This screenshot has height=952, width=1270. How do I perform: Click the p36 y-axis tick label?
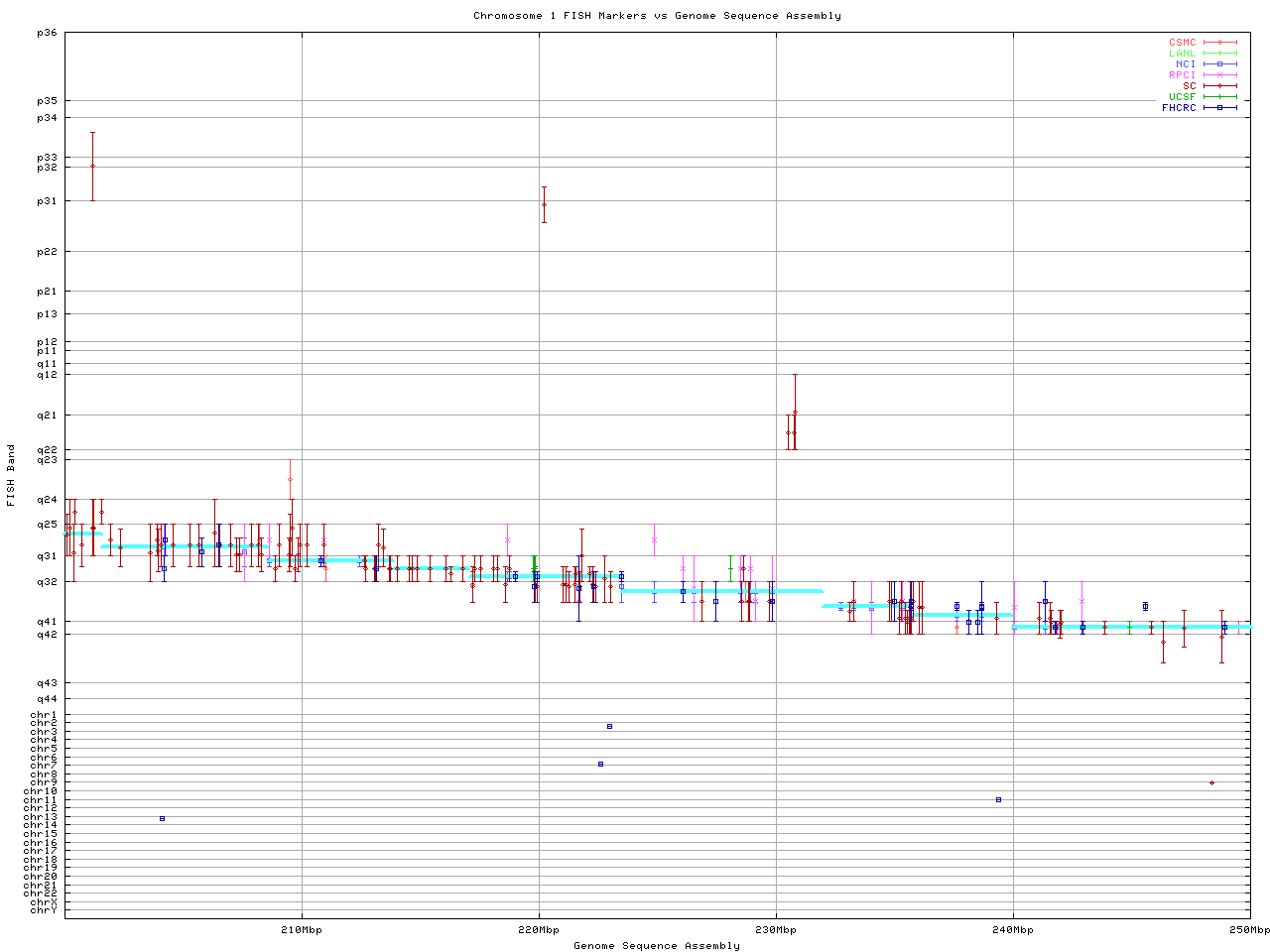click(47, 33)
